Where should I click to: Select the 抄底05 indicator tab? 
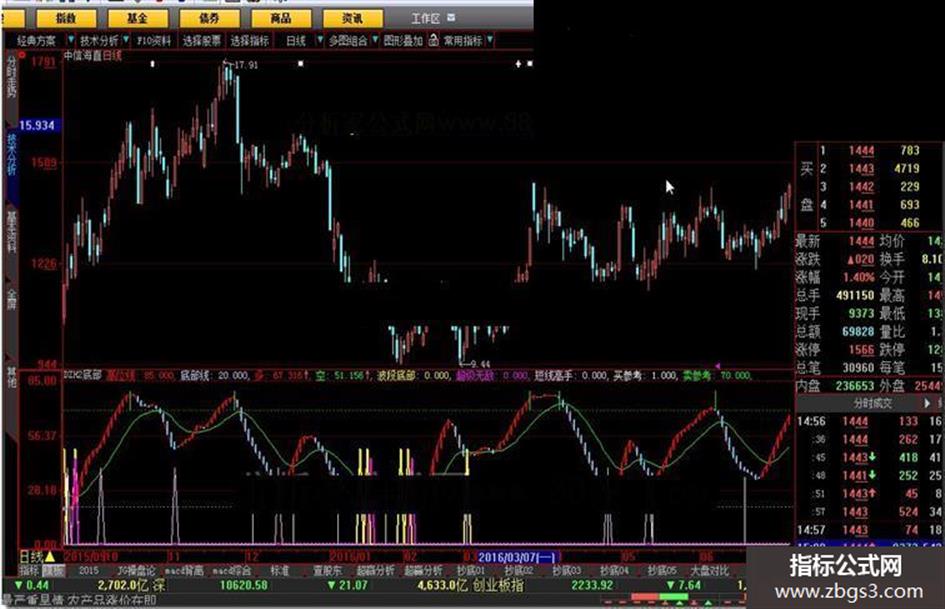point(662,570)
